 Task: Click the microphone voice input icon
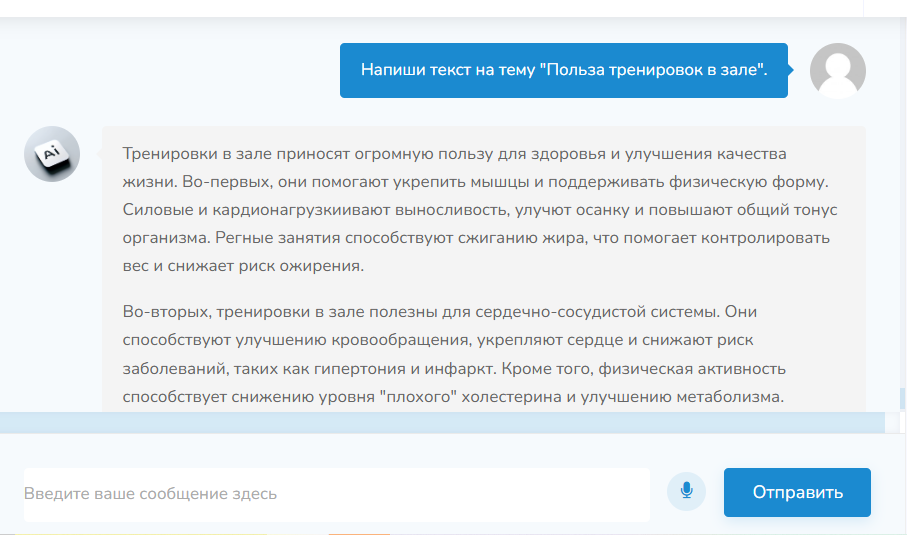click(x=686, y=492)
